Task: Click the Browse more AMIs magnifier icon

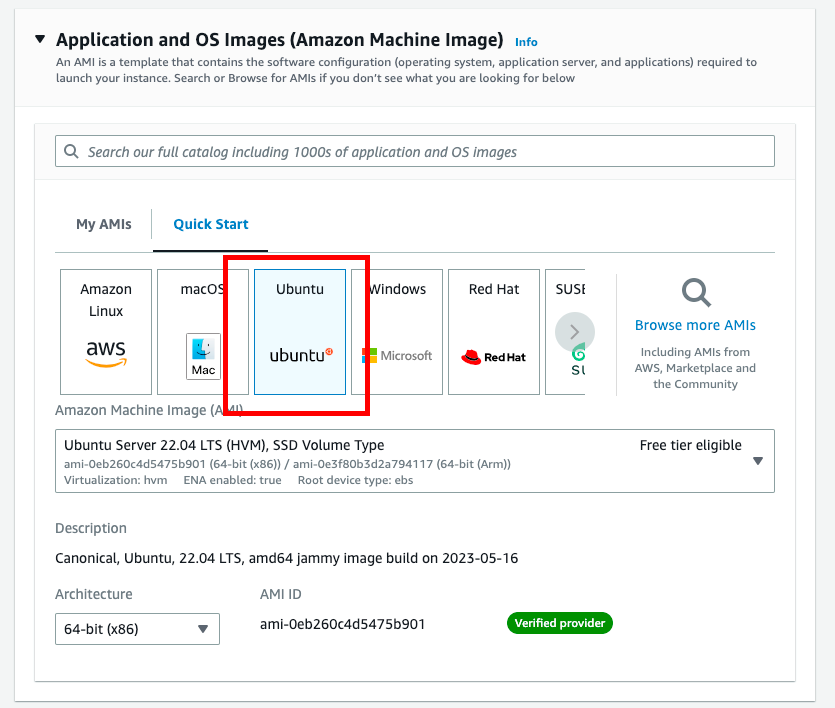Action: tap(696, 293)
